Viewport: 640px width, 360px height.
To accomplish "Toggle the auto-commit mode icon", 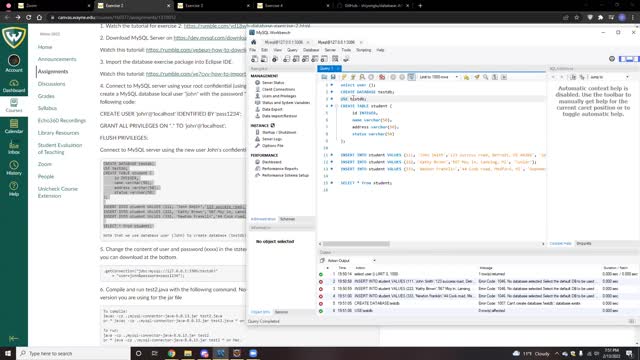I will [411, 77].
